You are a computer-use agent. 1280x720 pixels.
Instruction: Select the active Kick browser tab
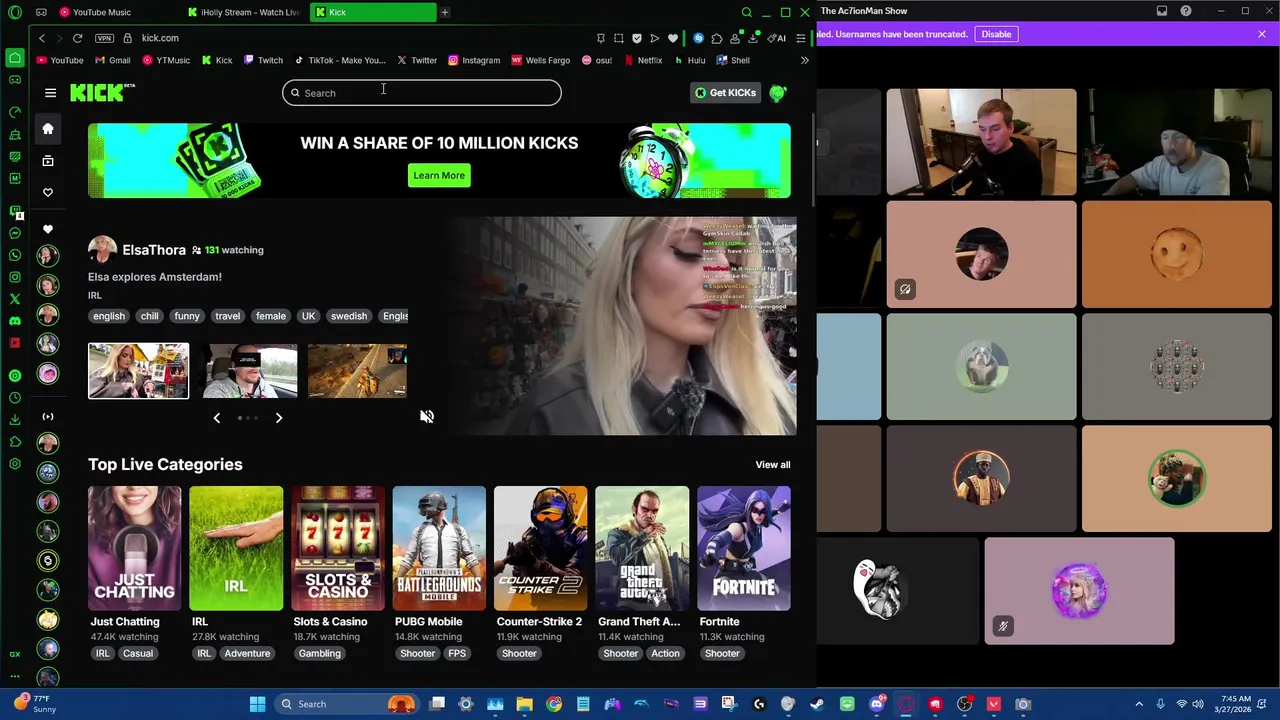click(x=373, y=12)
